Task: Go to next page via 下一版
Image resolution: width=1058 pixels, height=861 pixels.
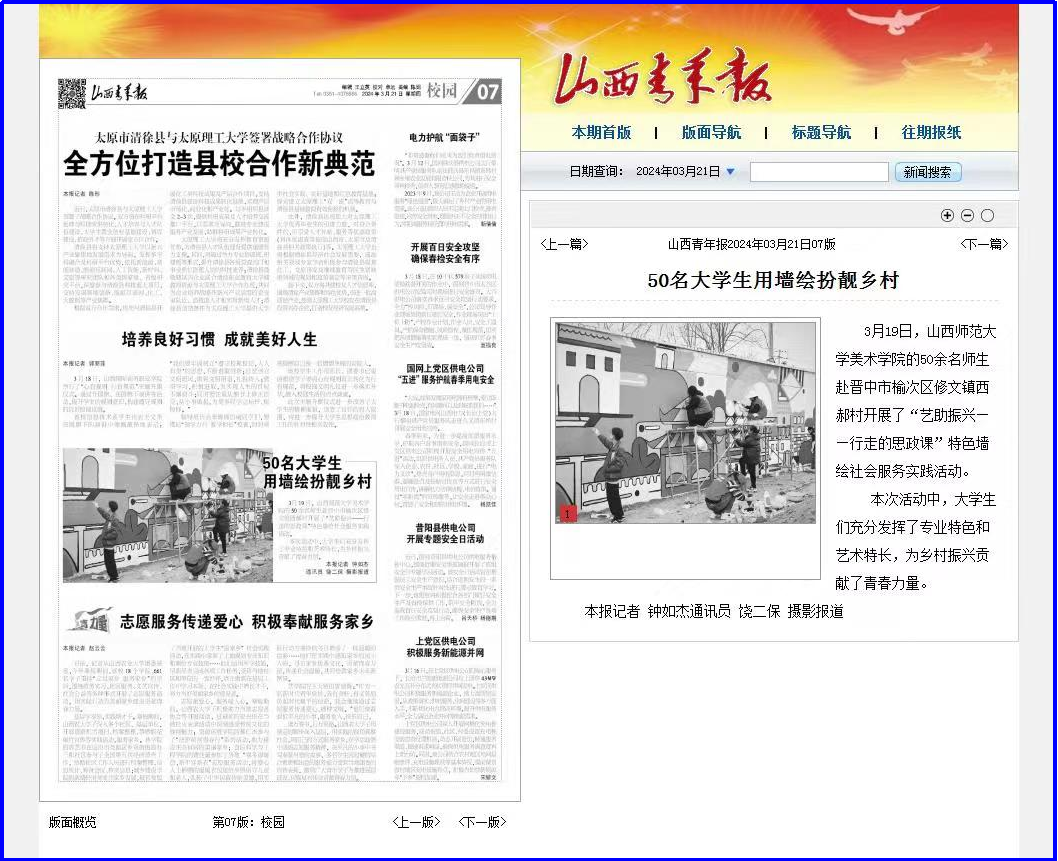Action: coord(482,822)
